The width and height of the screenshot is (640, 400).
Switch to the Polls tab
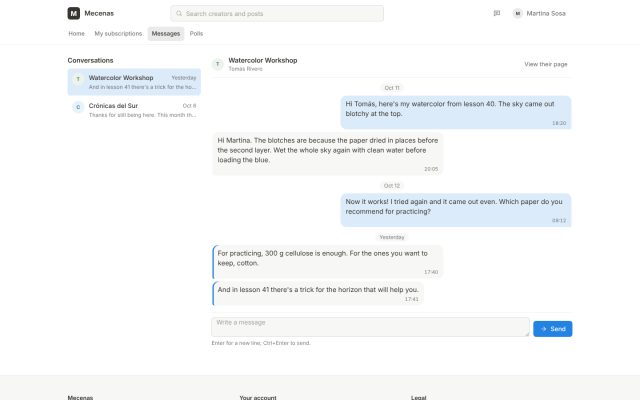click(196, 33)
